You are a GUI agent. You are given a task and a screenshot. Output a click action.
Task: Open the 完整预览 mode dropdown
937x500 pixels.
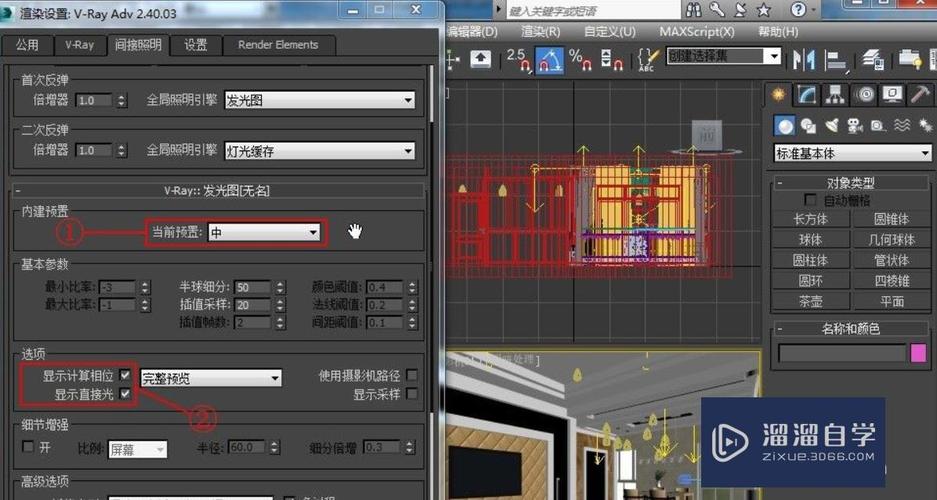tap(210, 378)
